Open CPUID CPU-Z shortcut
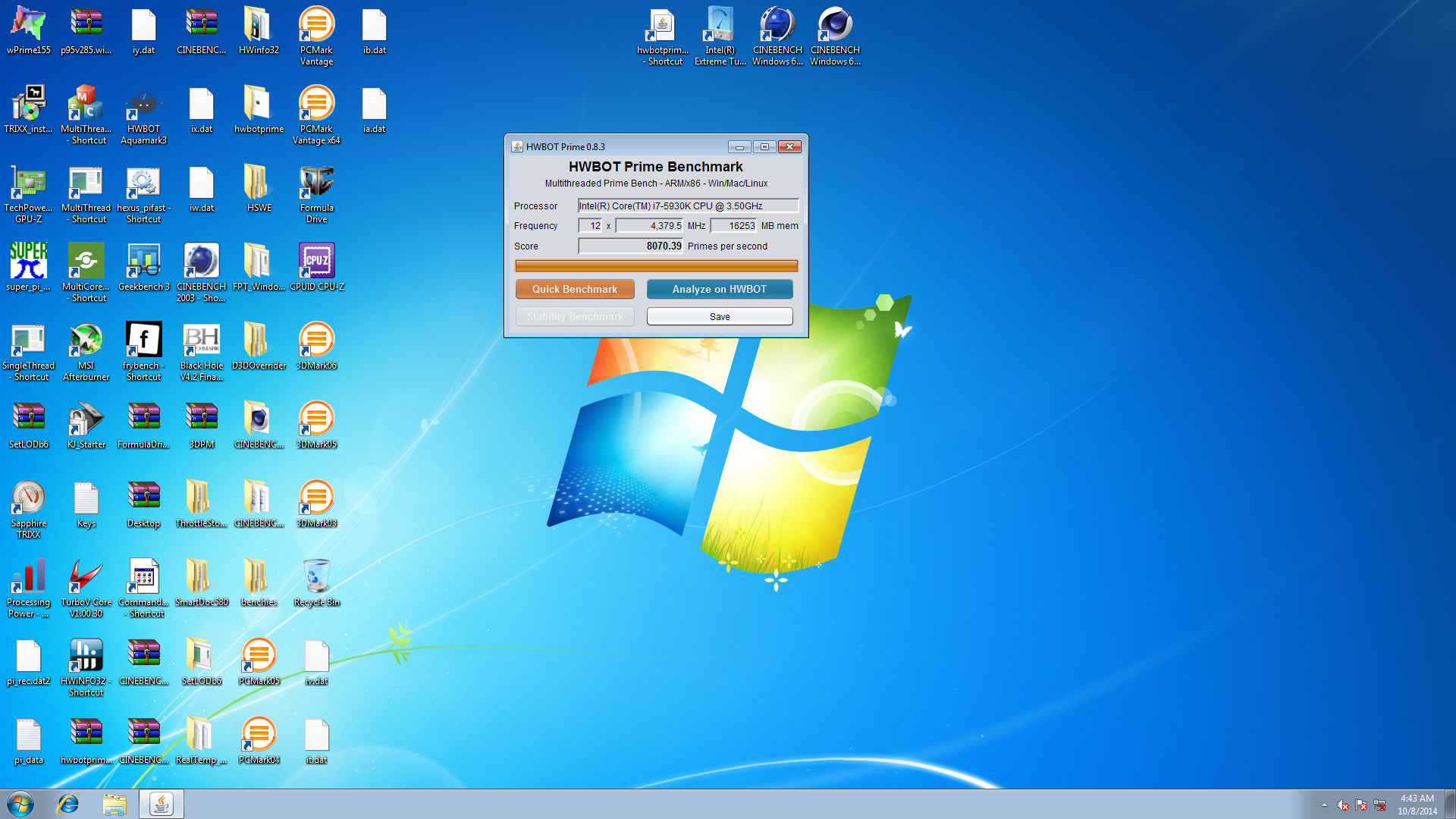This screenshot has height=819, width=1456. click(316, 267)
